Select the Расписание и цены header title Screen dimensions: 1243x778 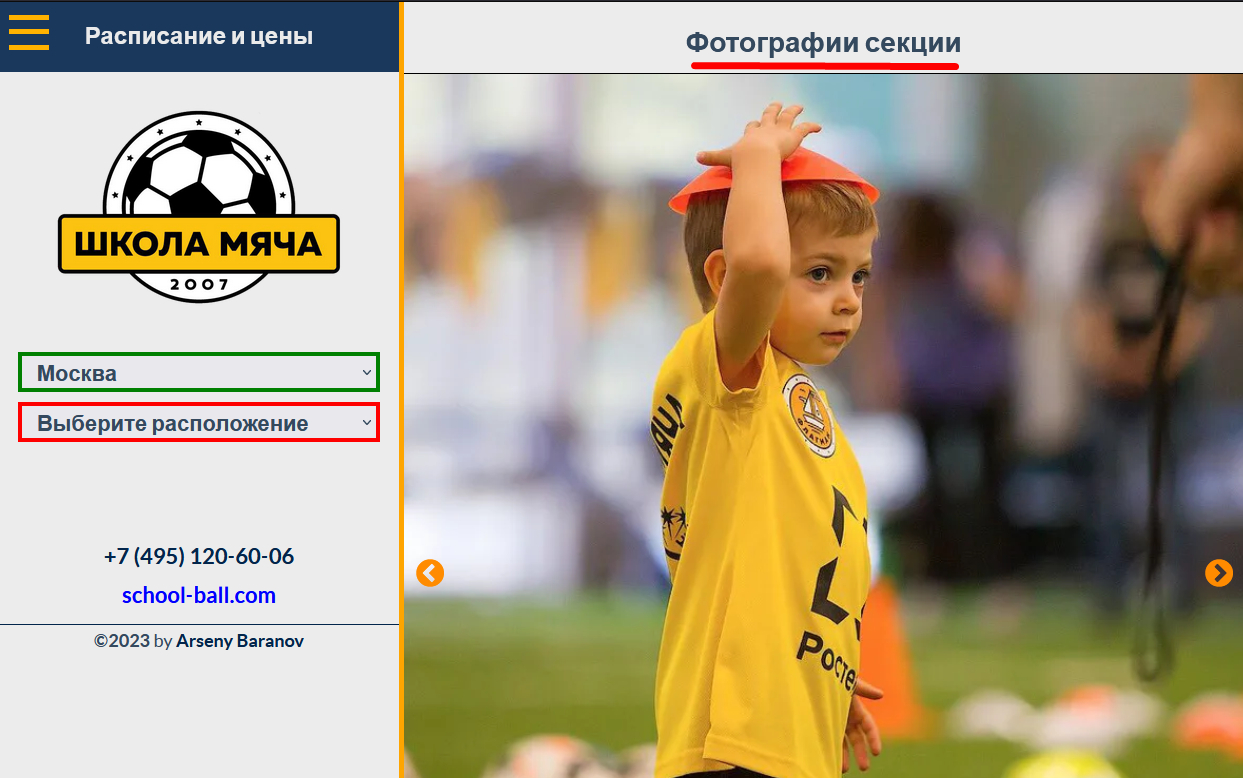point(199,36)
